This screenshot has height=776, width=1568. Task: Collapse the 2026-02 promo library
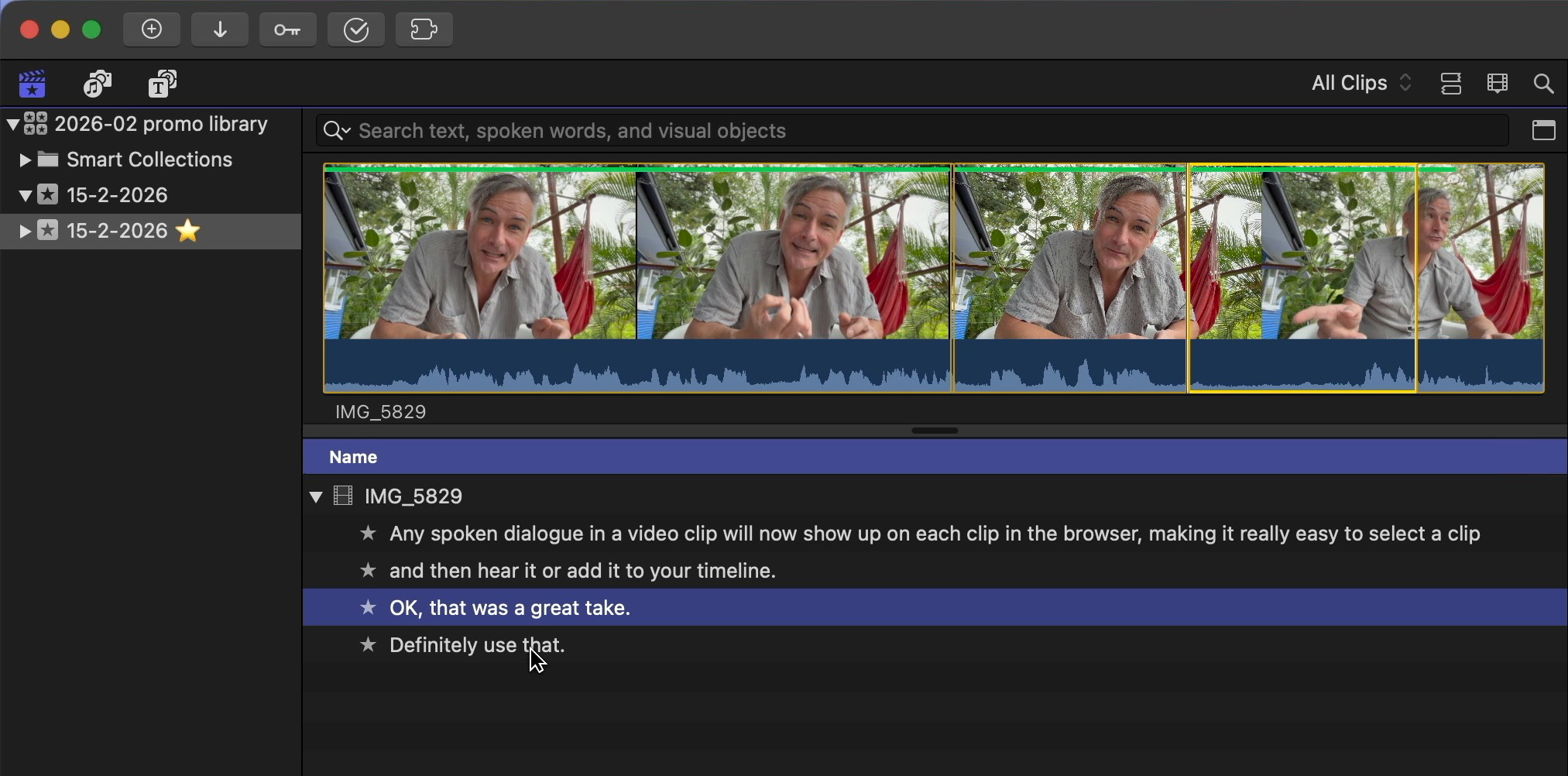point(13,124)
